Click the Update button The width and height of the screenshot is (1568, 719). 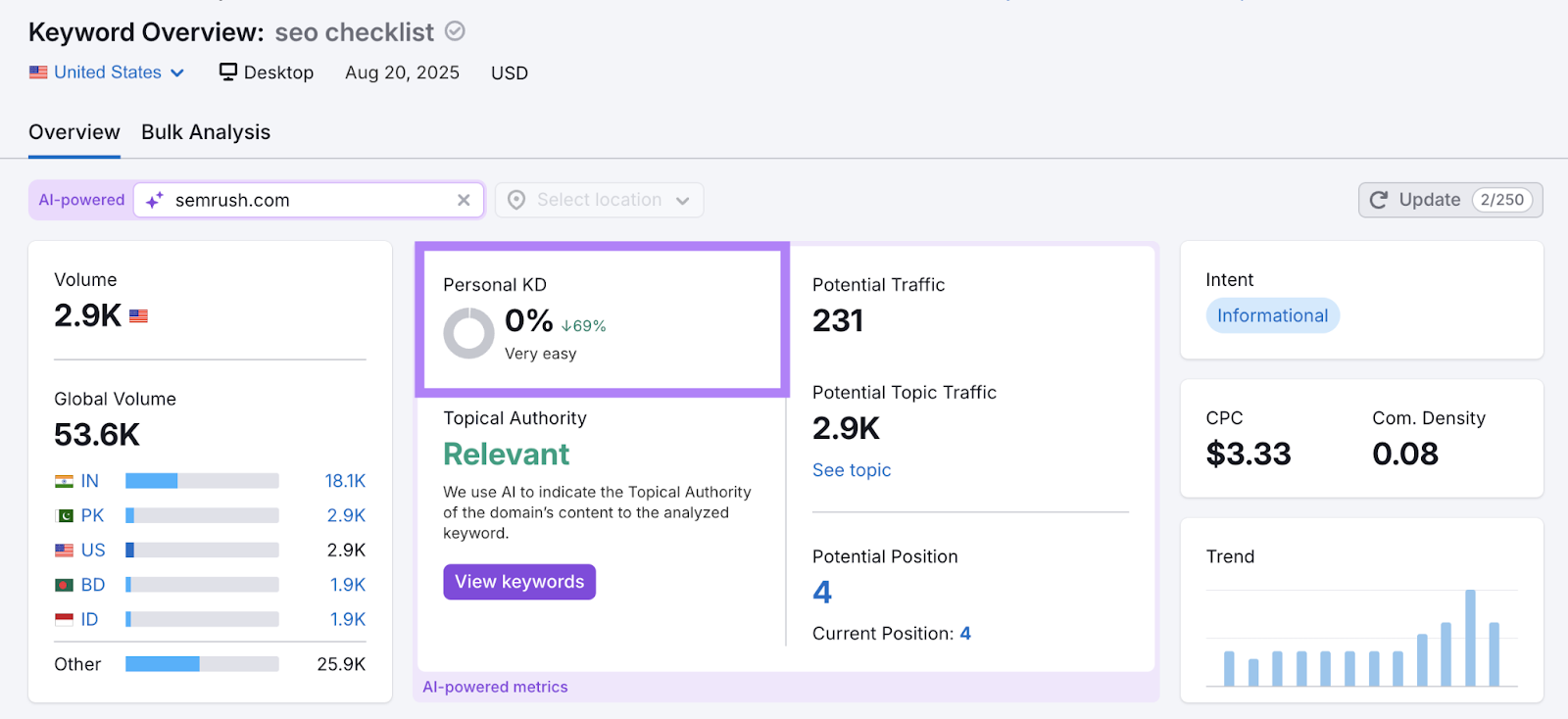1449,200
